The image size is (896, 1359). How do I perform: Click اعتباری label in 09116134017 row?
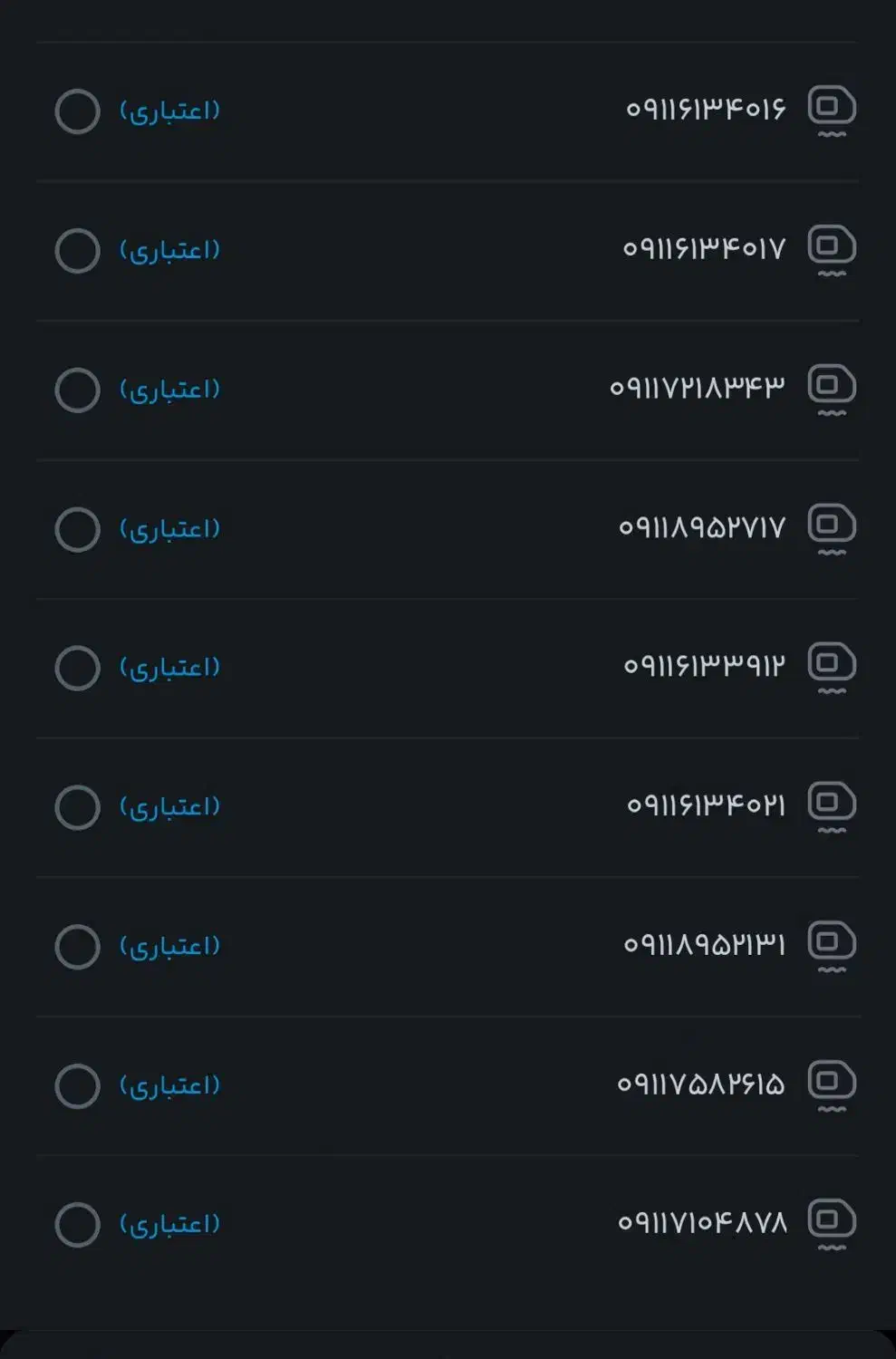pyautogui.click(x=169, y=250)
